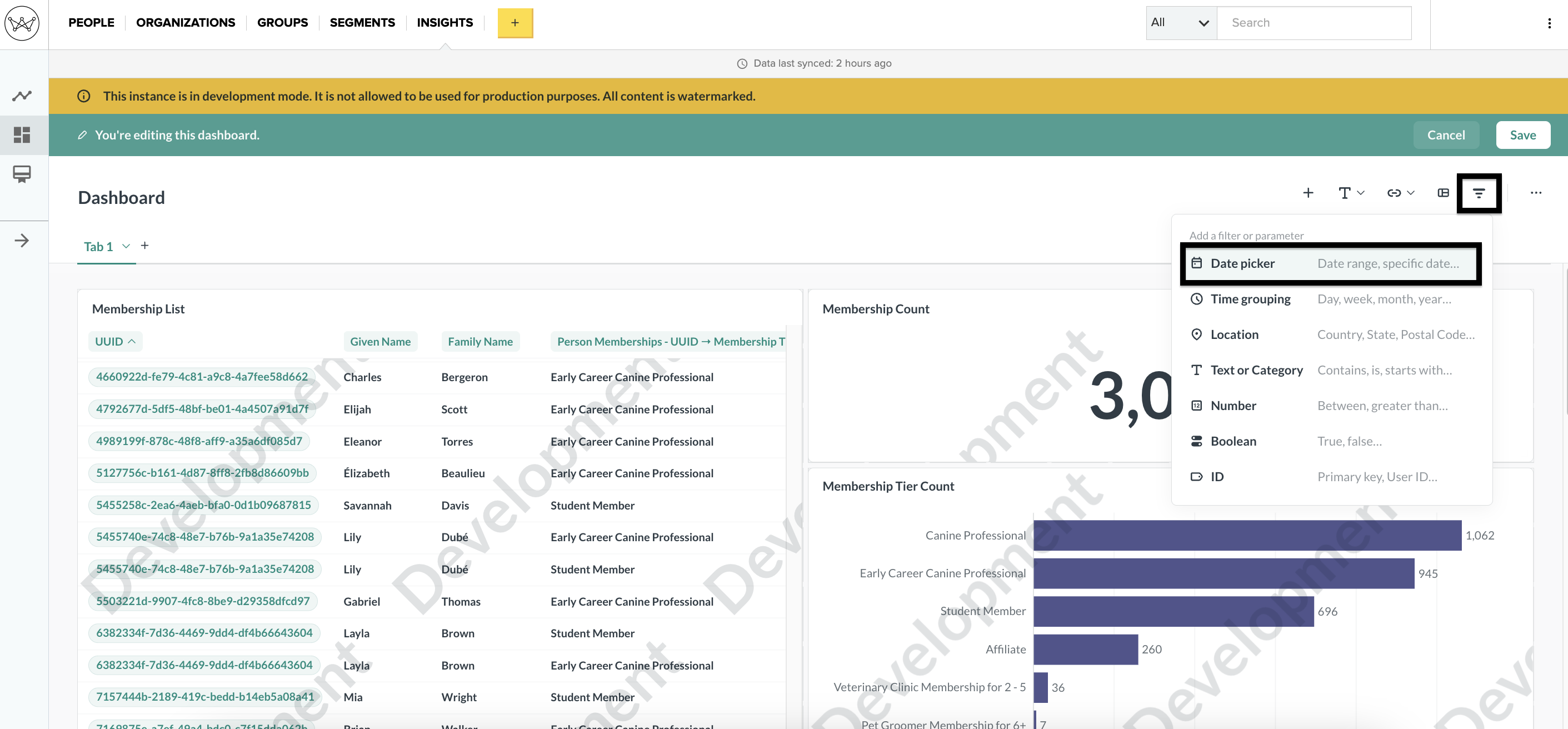Screen dimensions: 1568x729
Task: Open the Tab 1 chevron menu
Action: tap(126, 246)
